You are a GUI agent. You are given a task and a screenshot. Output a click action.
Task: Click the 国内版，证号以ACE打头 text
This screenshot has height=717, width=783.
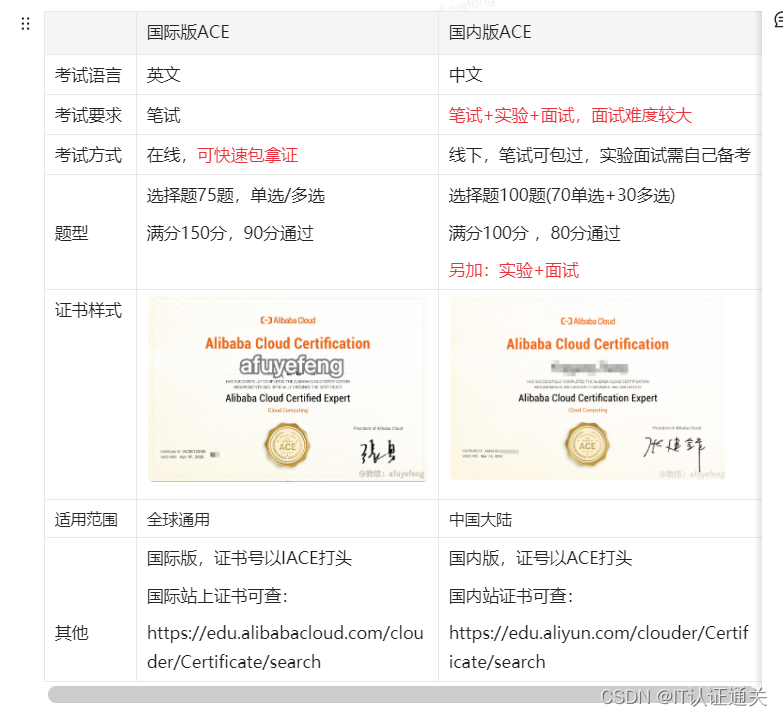pos(540,558)
